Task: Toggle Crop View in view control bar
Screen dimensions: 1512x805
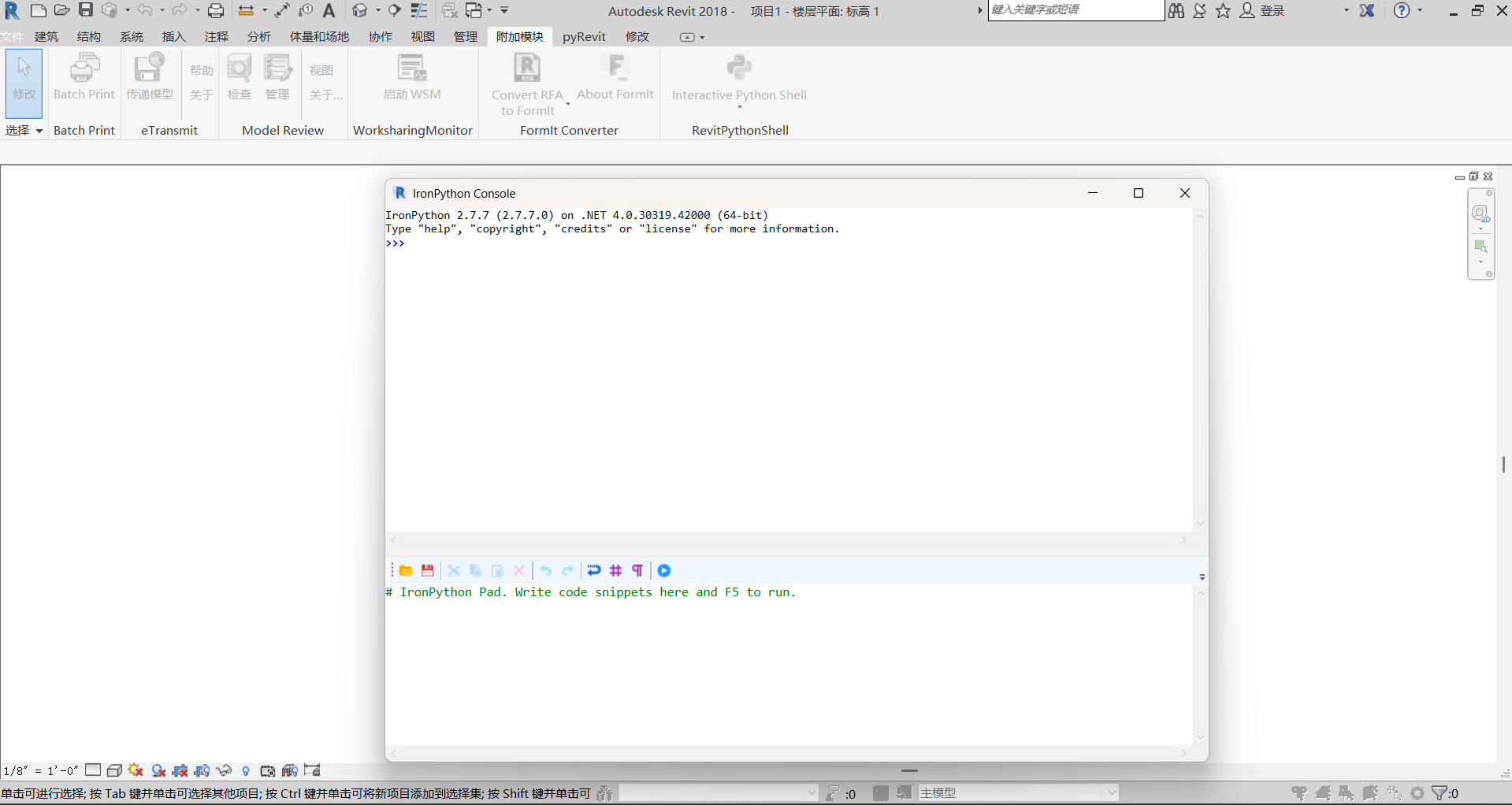Action: pyautogui.click(x=180, y=770)
